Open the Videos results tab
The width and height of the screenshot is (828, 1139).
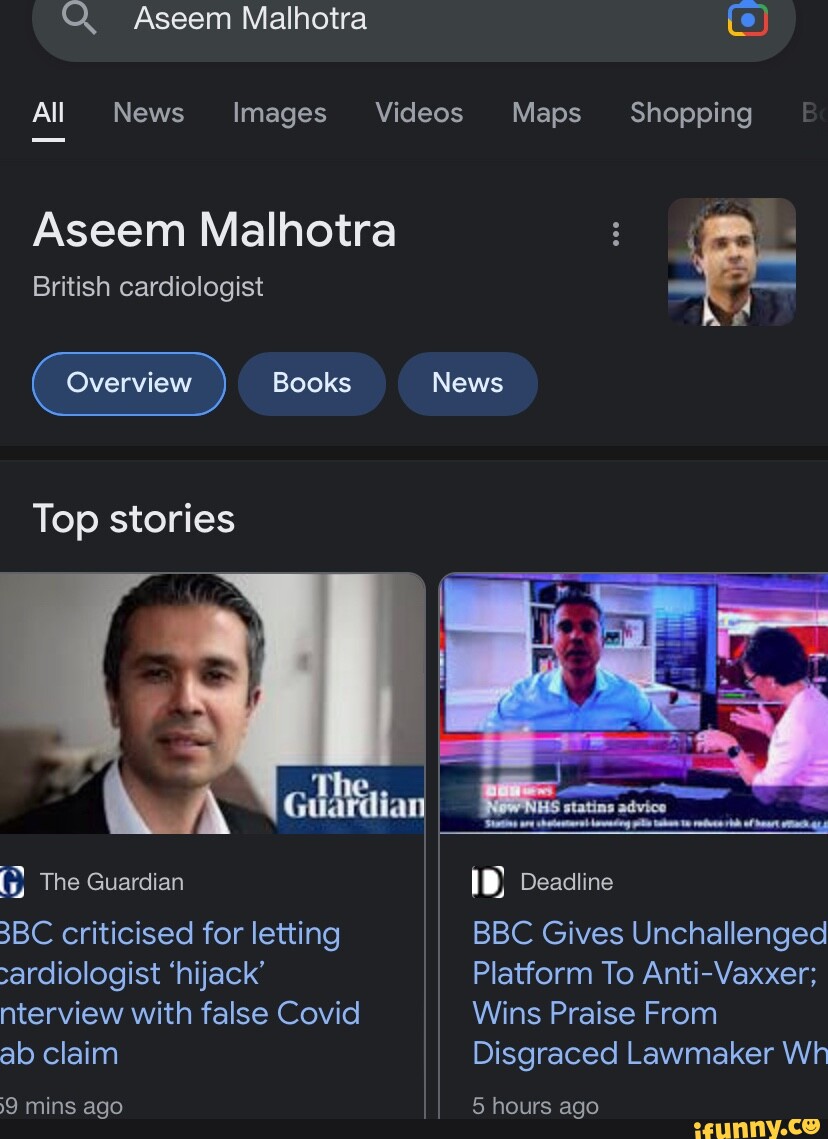coord(419,113)
